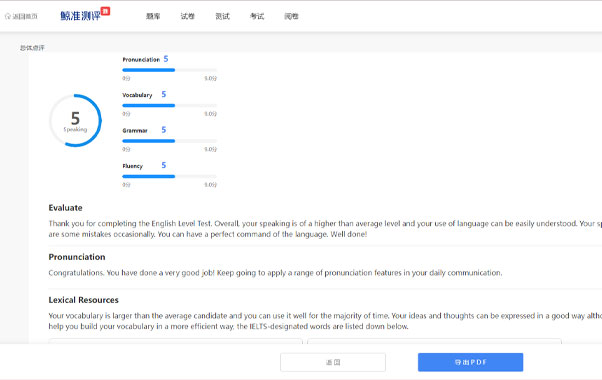602x380 pixels.
Task: Go to the 测试 section
Action: (x=222, y=16)
